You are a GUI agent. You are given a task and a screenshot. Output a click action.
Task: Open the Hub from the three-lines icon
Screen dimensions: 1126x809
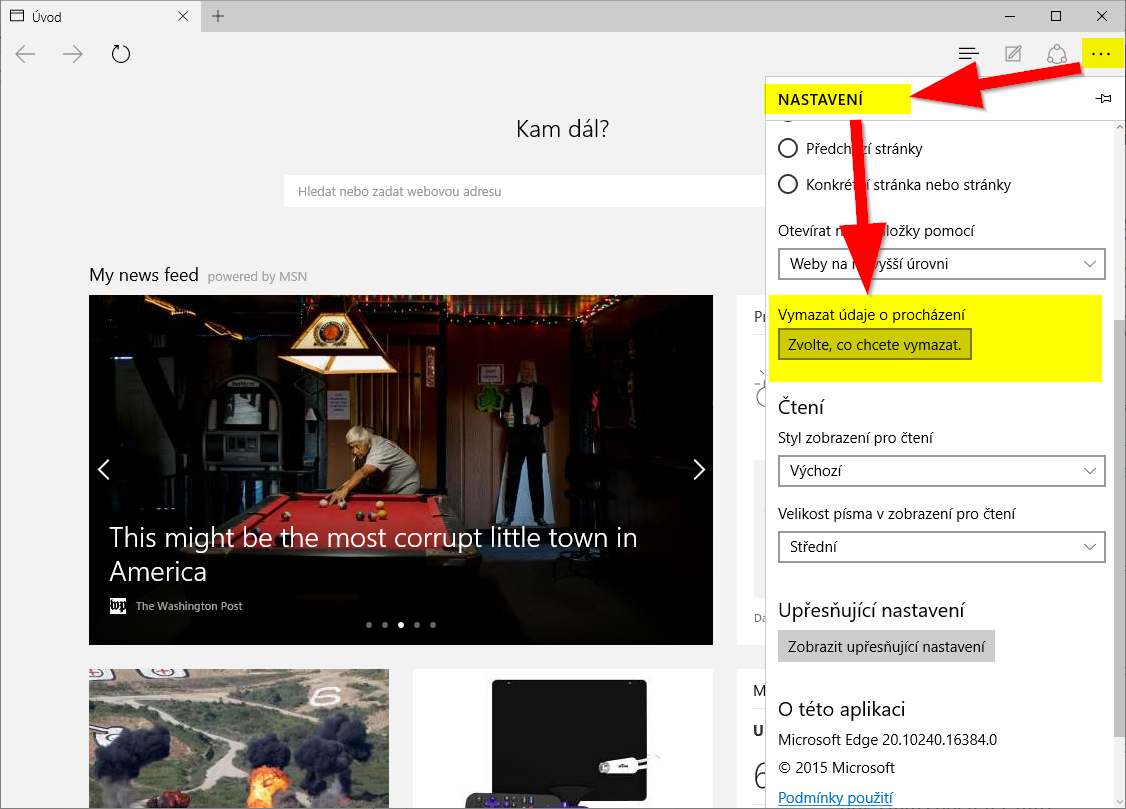[968, 54]
